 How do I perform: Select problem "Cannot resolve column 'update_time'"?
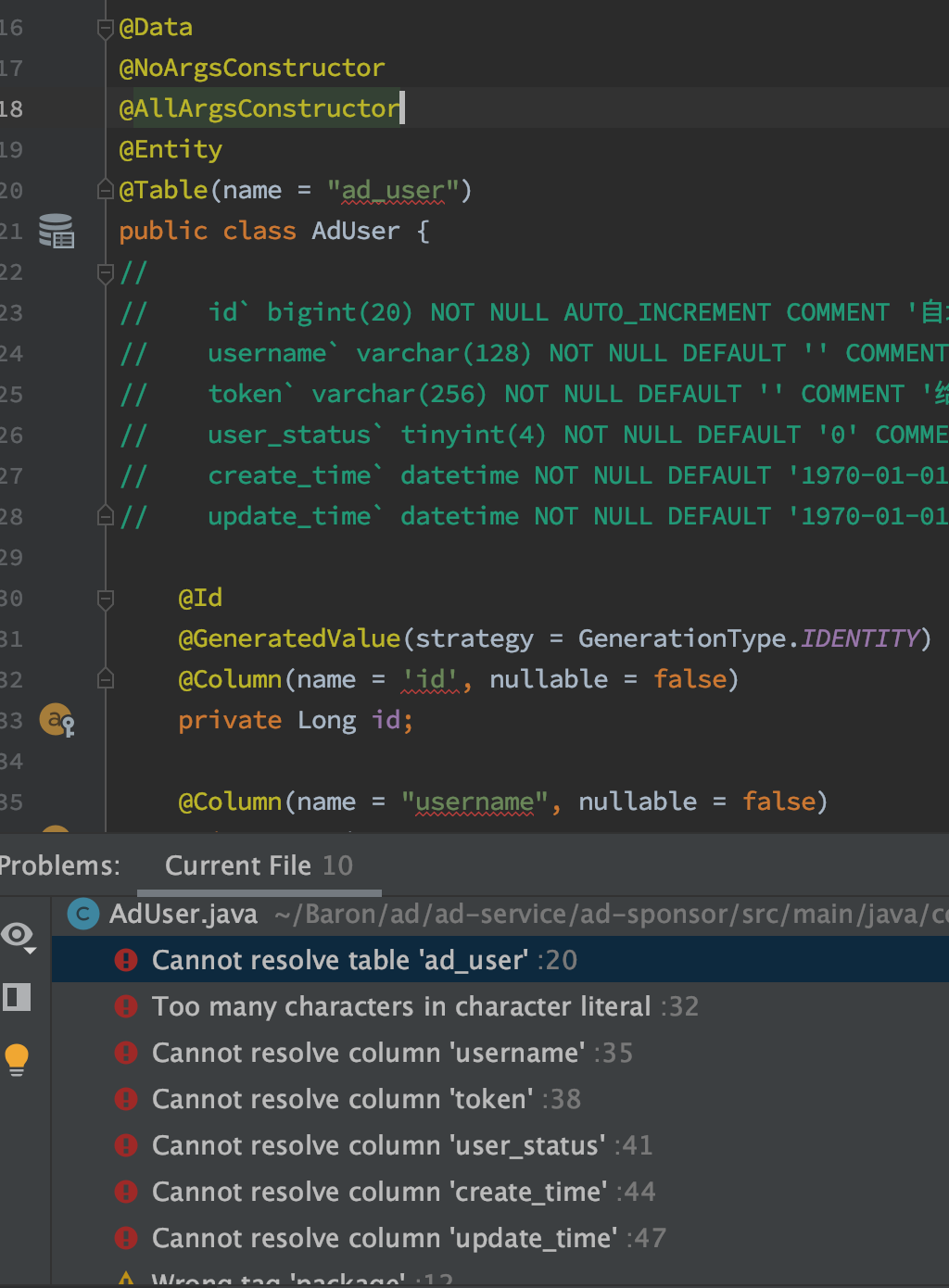click(x=500, y=1238)
